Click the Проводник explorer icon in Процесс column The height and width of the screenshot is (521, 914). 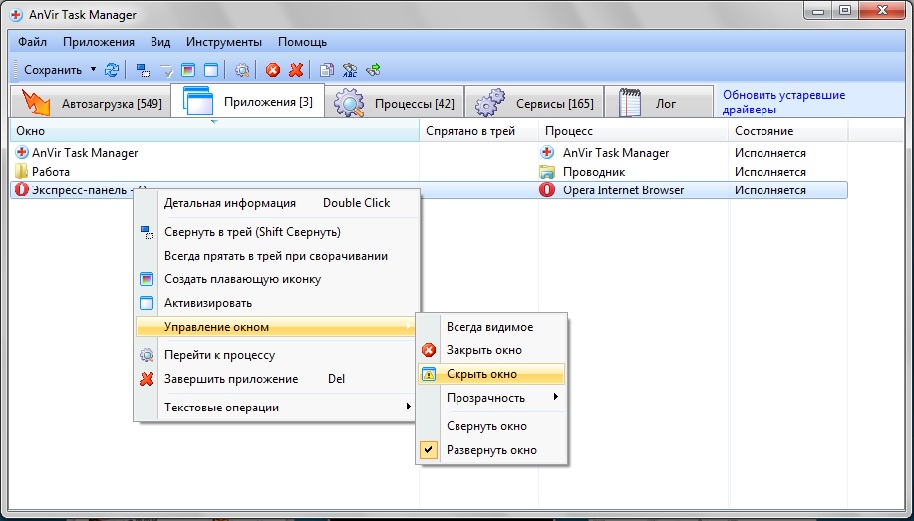pyautogui.click(x=547, y=171)
